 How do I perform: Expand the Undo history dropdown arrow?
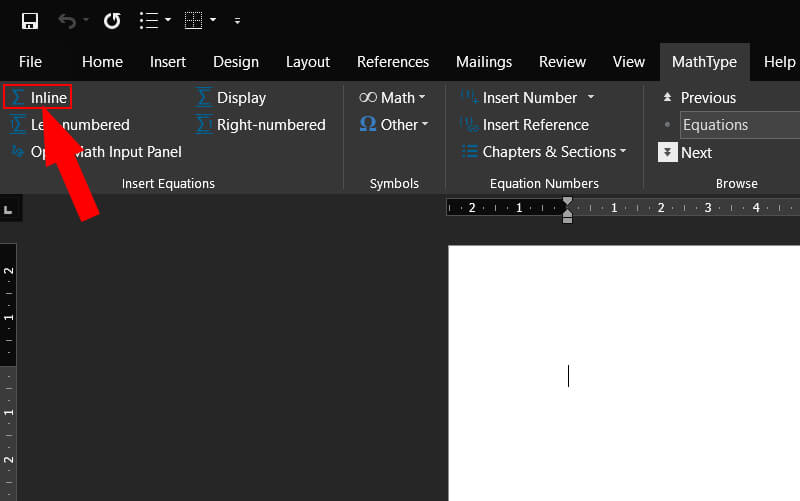[86, 20]
